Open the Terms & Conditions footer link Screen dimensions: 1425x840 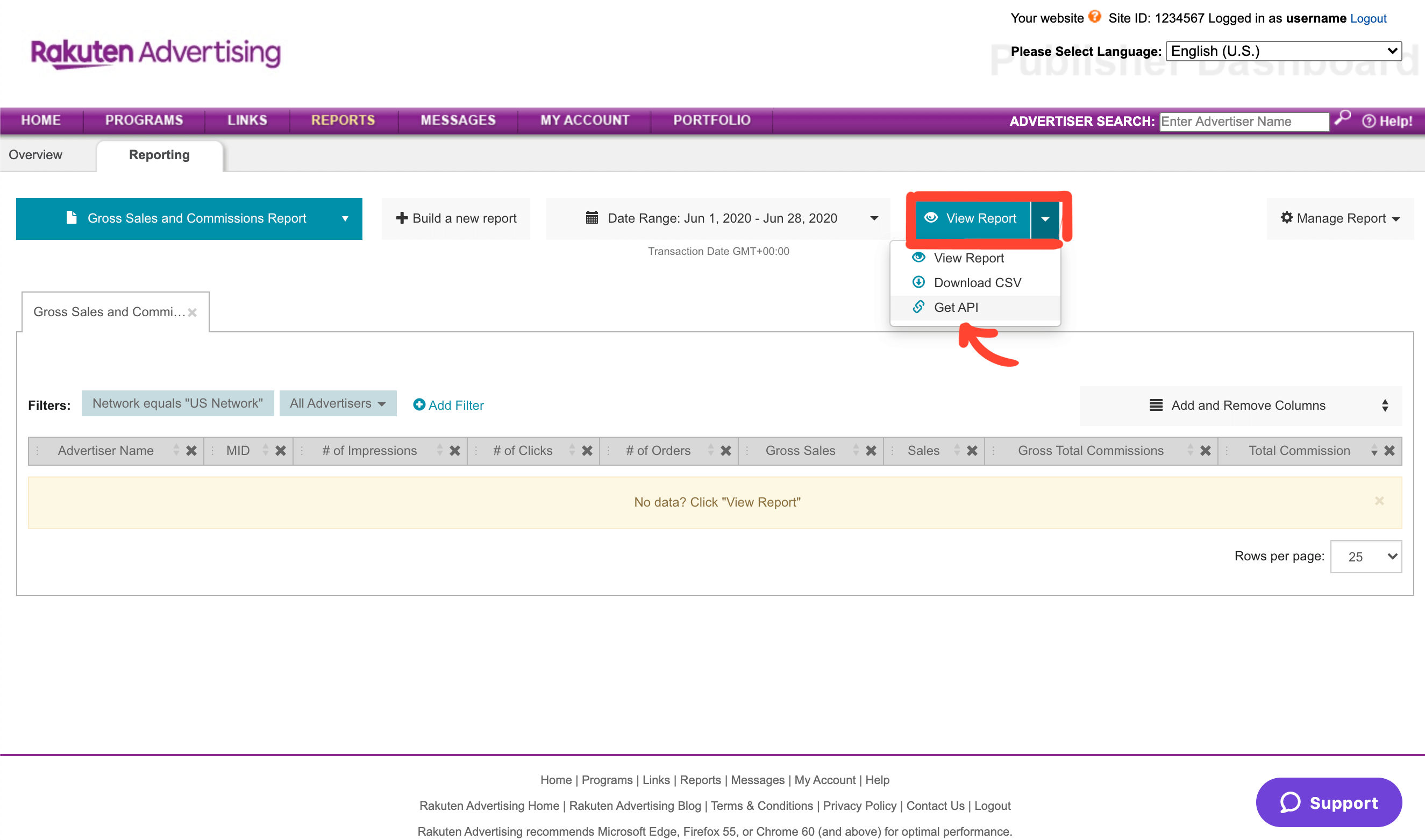pyautogui.click(x=762, y=806)
